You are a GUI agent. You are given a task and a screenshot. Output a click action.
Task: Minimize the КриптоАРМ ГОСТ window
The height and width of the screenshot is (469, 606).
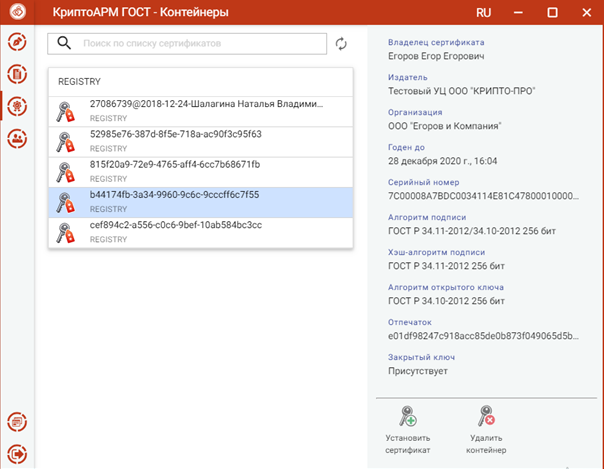pos(518,13)
